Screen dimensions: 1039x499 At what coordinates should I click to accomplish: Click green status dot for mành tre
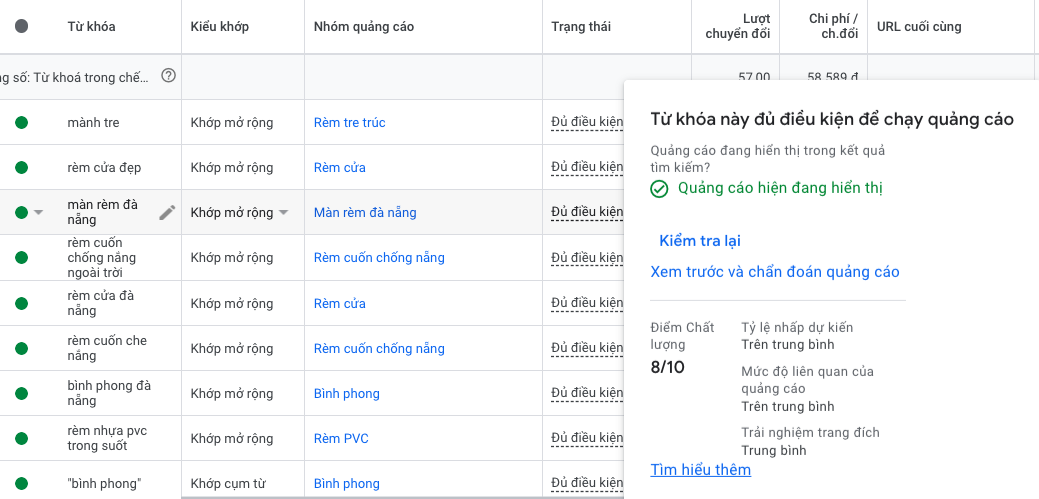[x=21, y=123]
